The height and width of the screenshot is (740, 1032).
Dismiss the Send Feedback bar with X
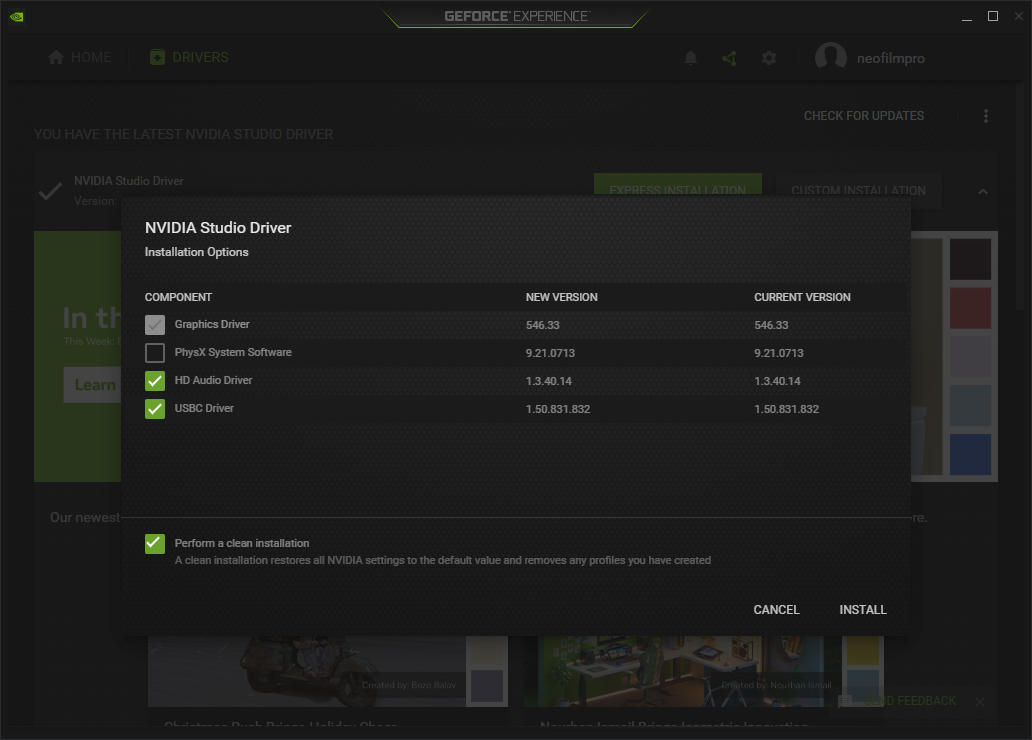tap(979, 702)
